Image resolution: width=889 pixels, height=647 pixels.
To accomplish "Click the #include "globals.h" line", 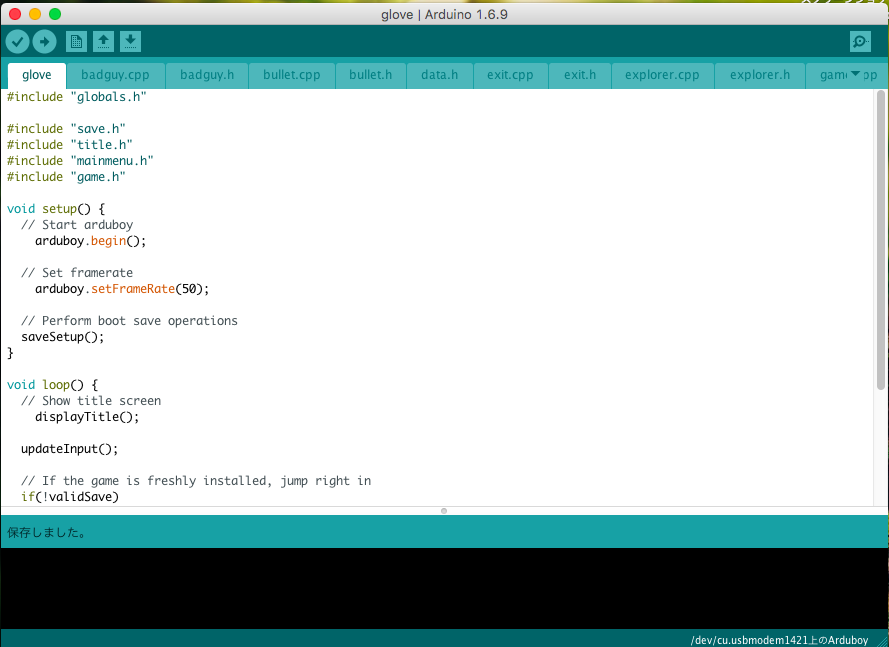I will [77, 97].
